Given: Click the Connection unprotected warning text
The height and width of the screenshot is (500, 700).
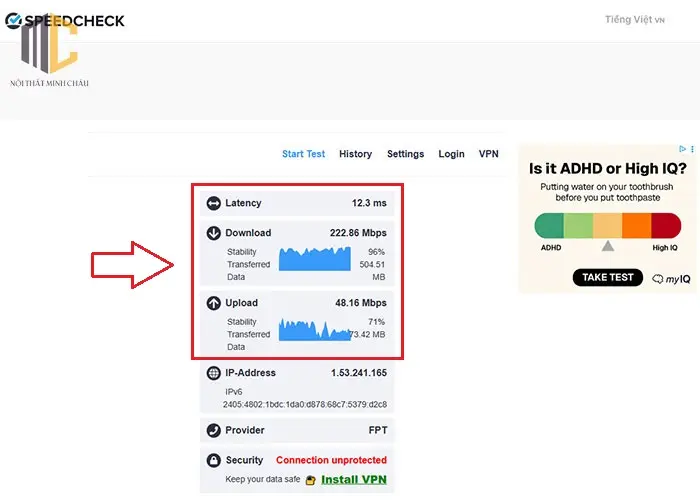Looking at the screenshot, I should click(x=331, y=460).
